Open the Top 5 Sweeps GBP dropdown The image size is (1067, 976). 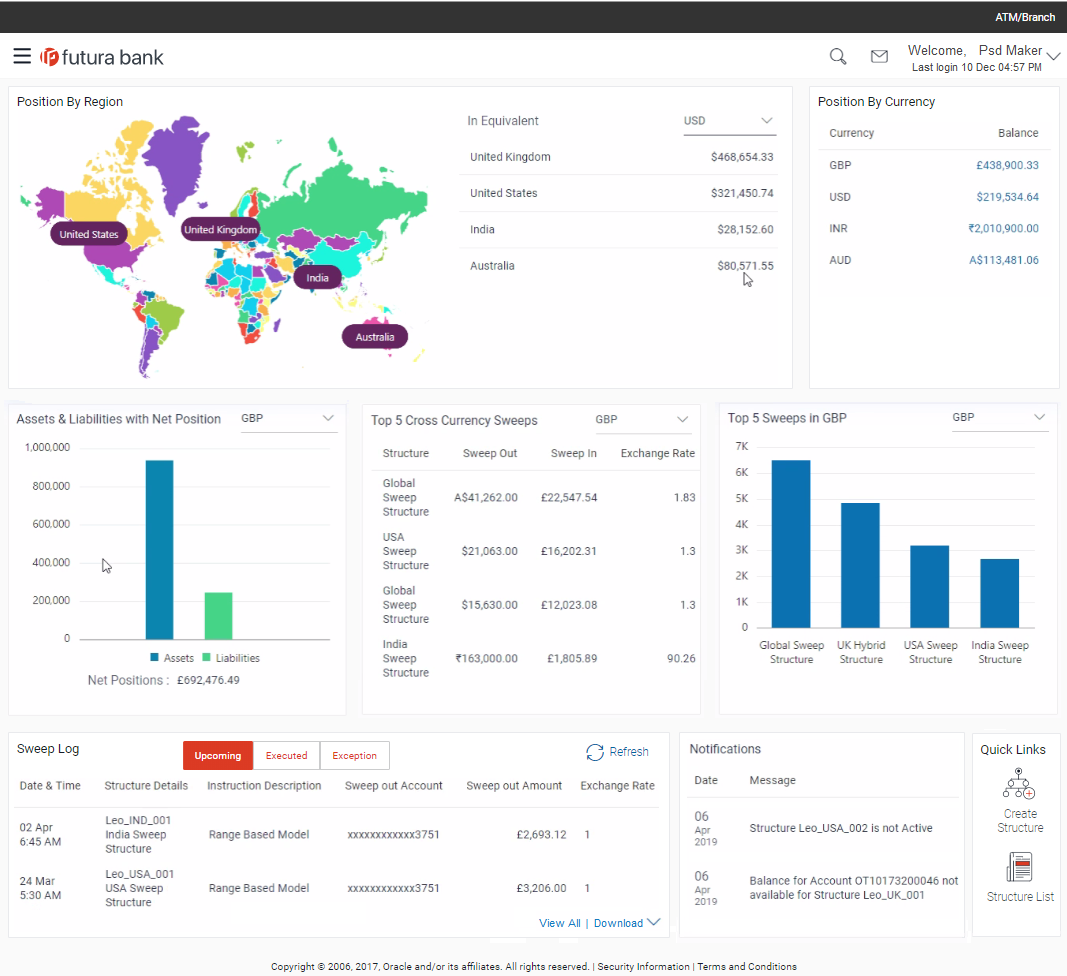[999, 417]
